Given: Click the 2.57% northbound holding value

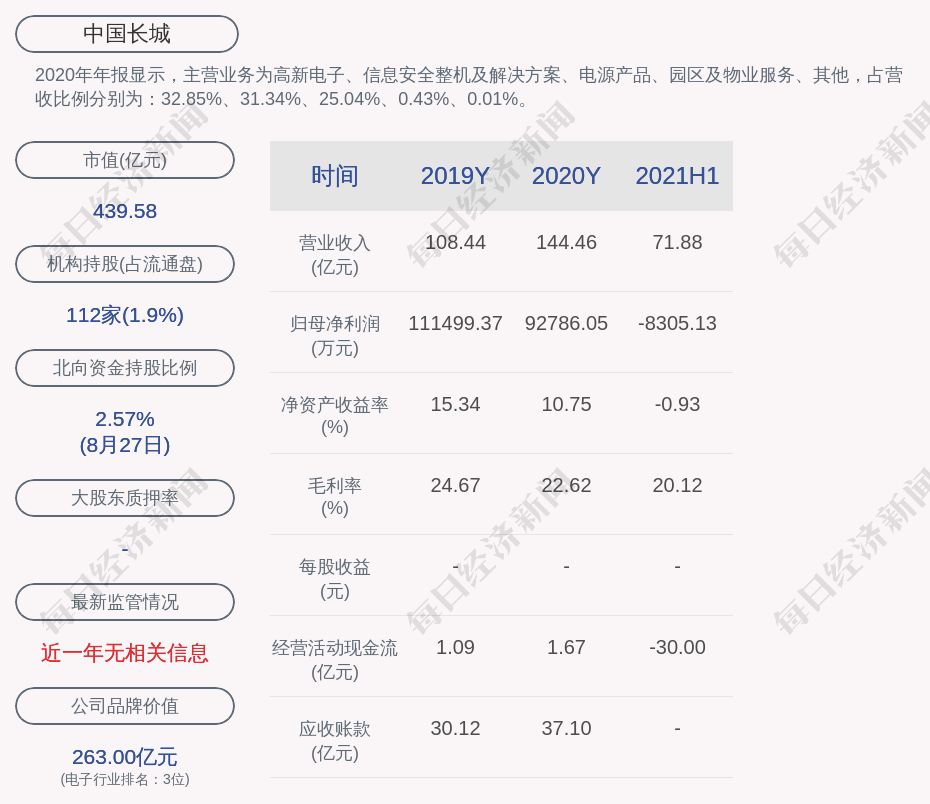Looking at the screenshot, I should pyautogui.click(x=125, y=419).
